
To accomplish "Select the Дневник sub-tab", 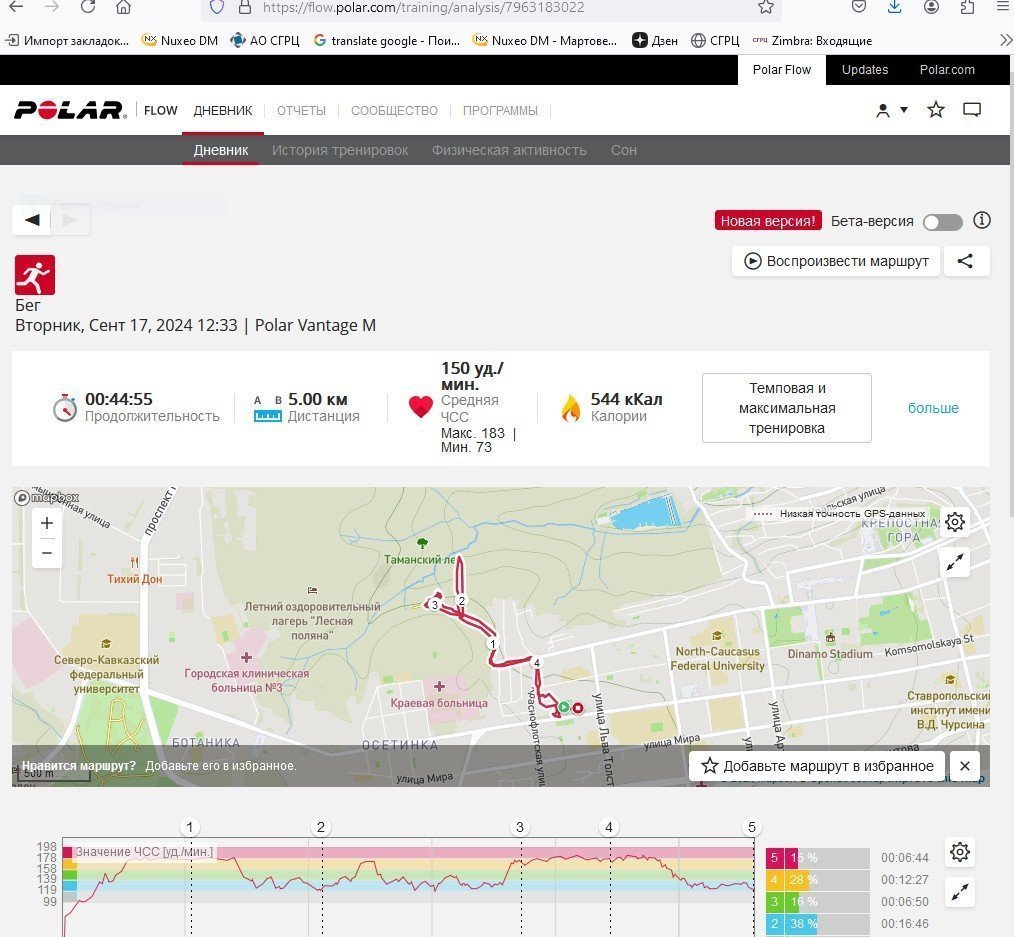I will pos(221,150).
